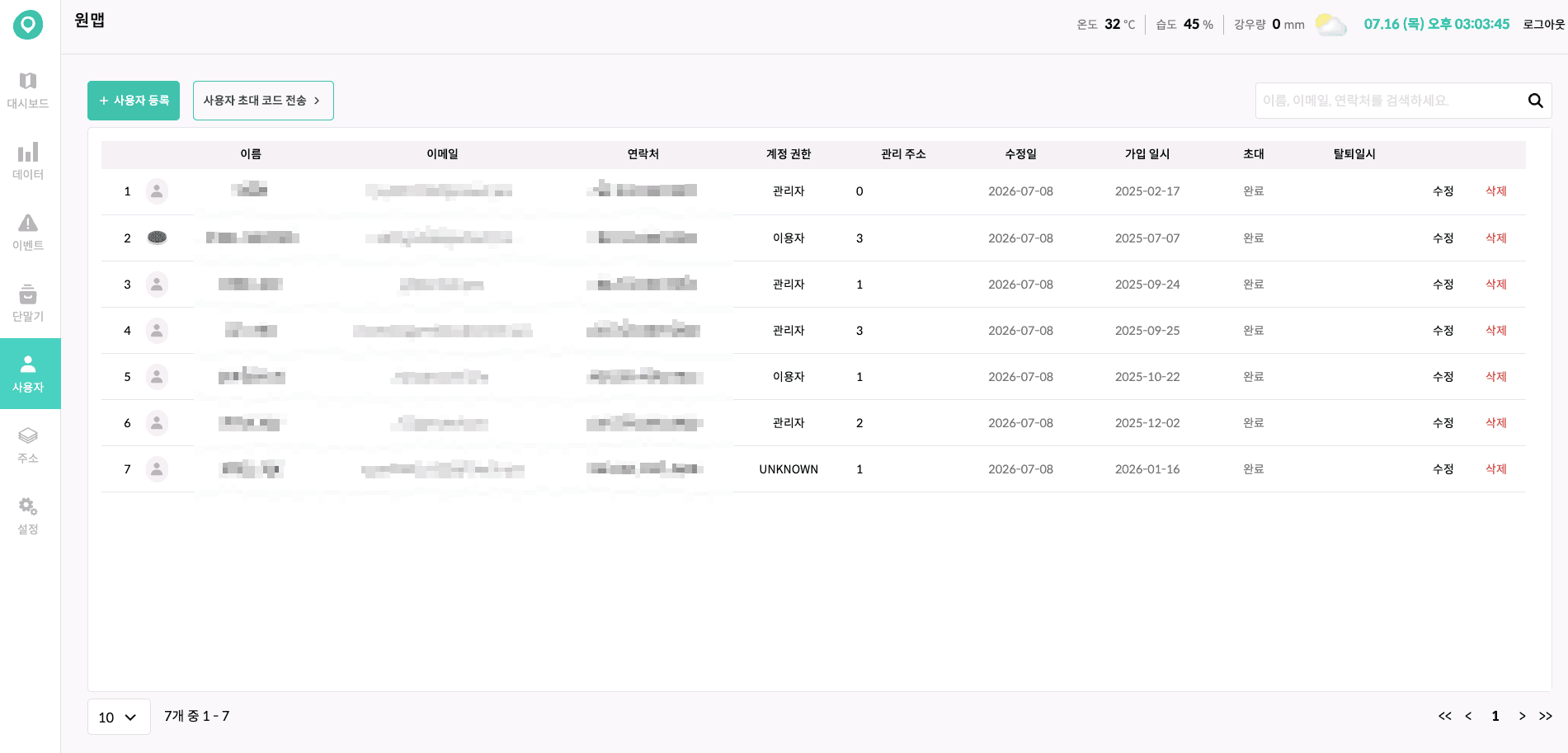Select the 사용자 sidebar menu
Viewport: 1568px width, 753px height.
(x=30, y=374)
